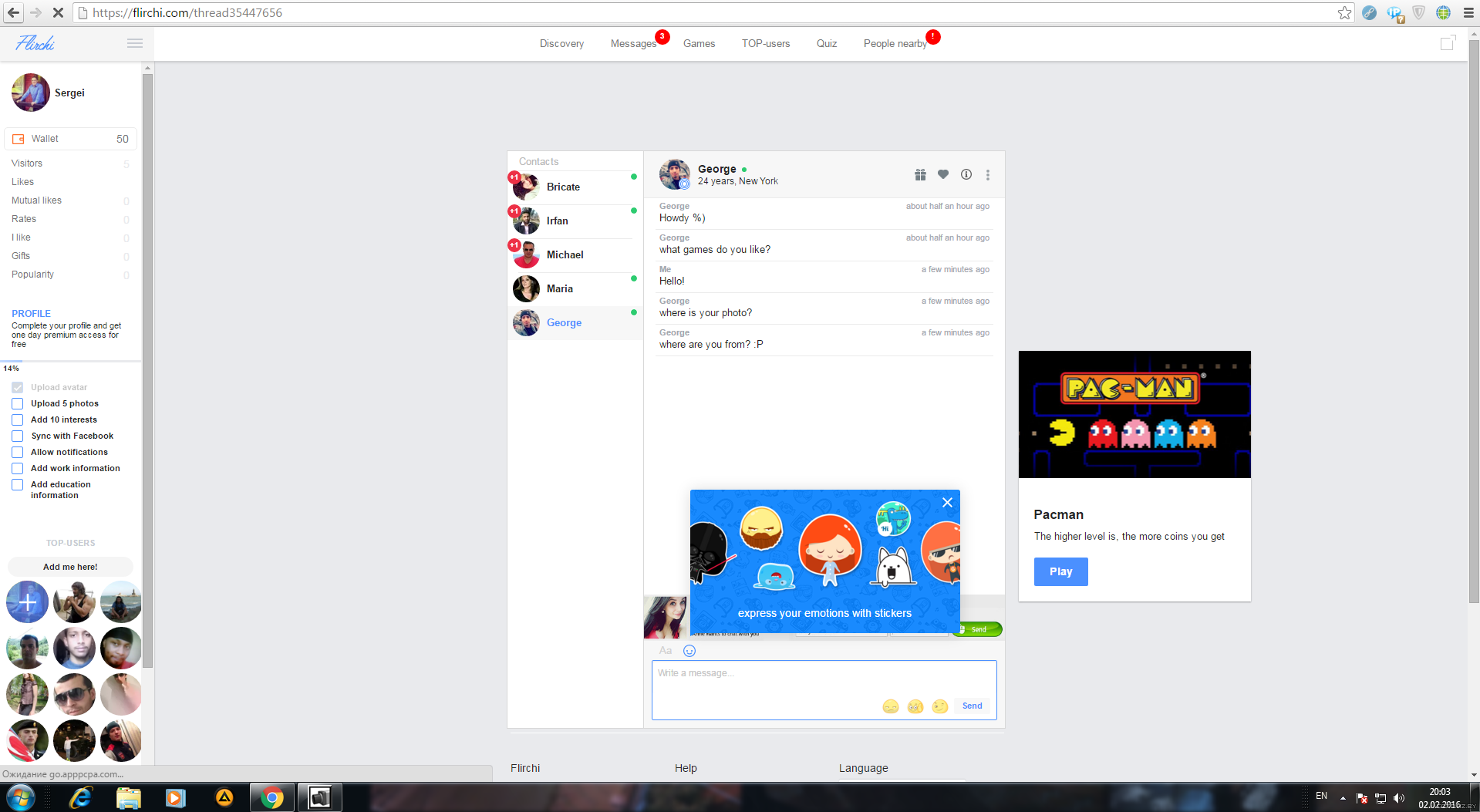Screen dimensions: 1480x812
Task: Click Help link in footer
Action: click(686, 768)
